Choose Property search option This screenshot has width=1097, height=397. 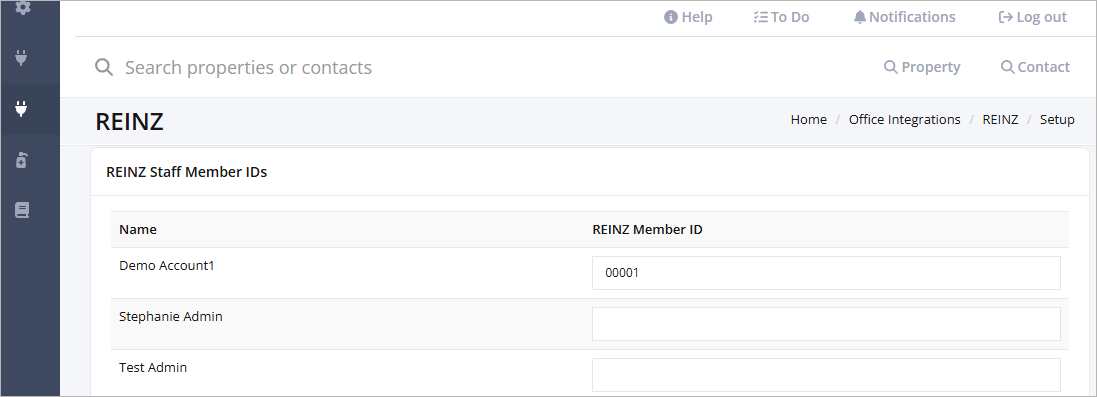(x=922, y=67)
